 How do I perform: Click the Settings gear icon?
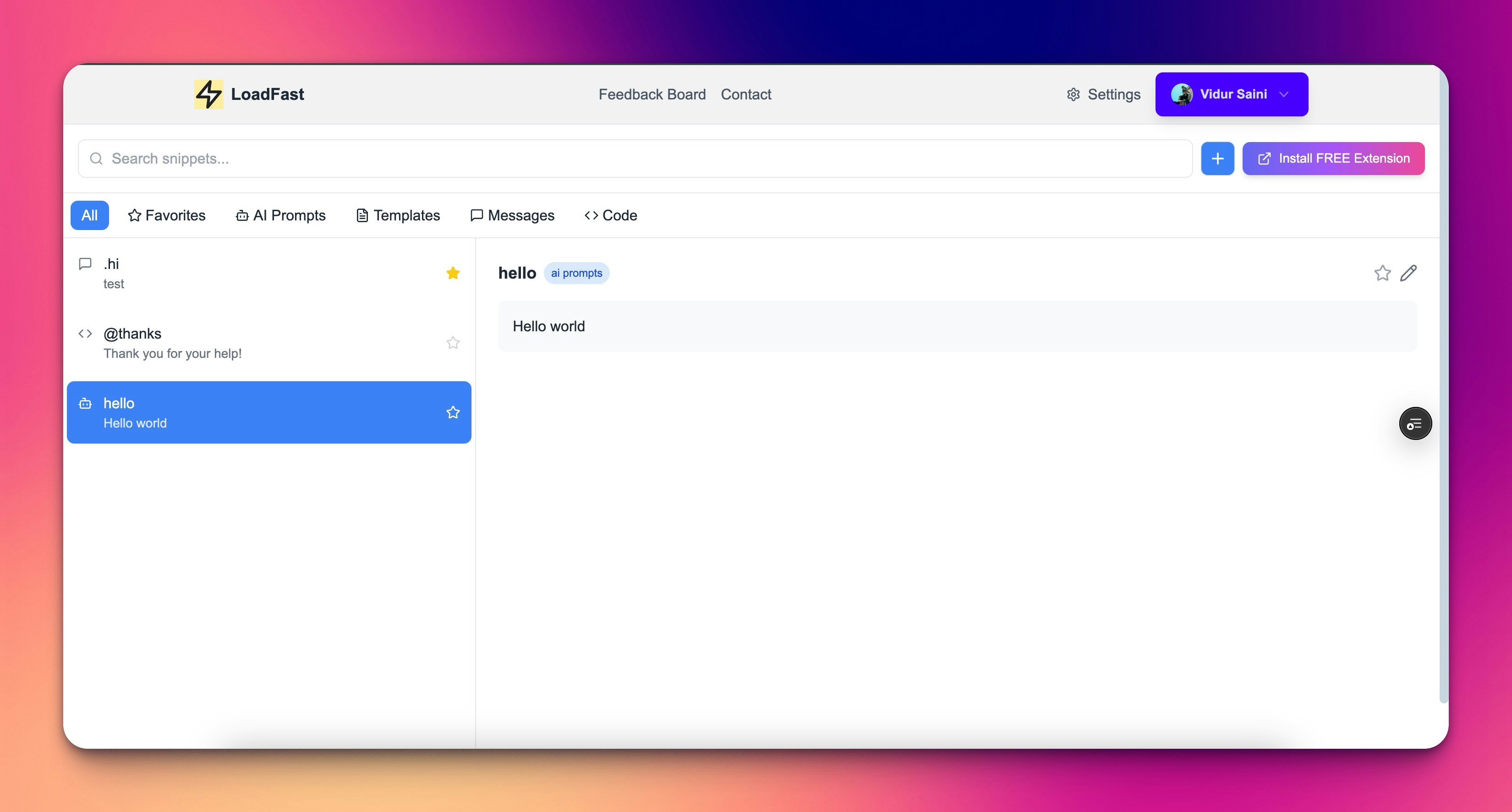point(1074,94)
